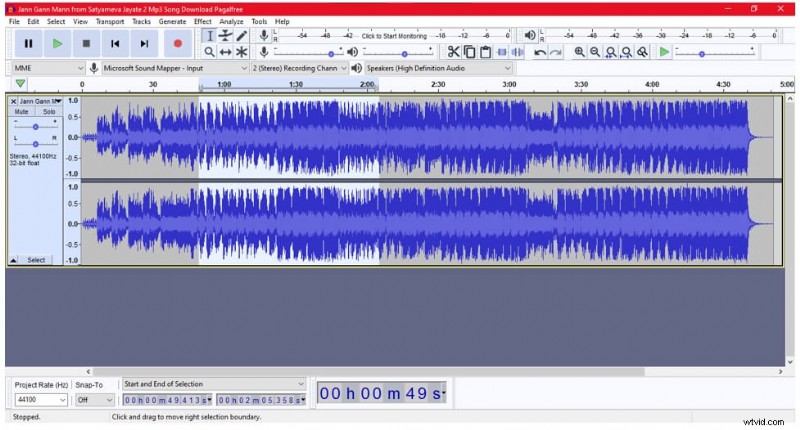
Task: Open the 2 (Stereo) Recording Channels dropdown
Action: [x=299, y=68]
